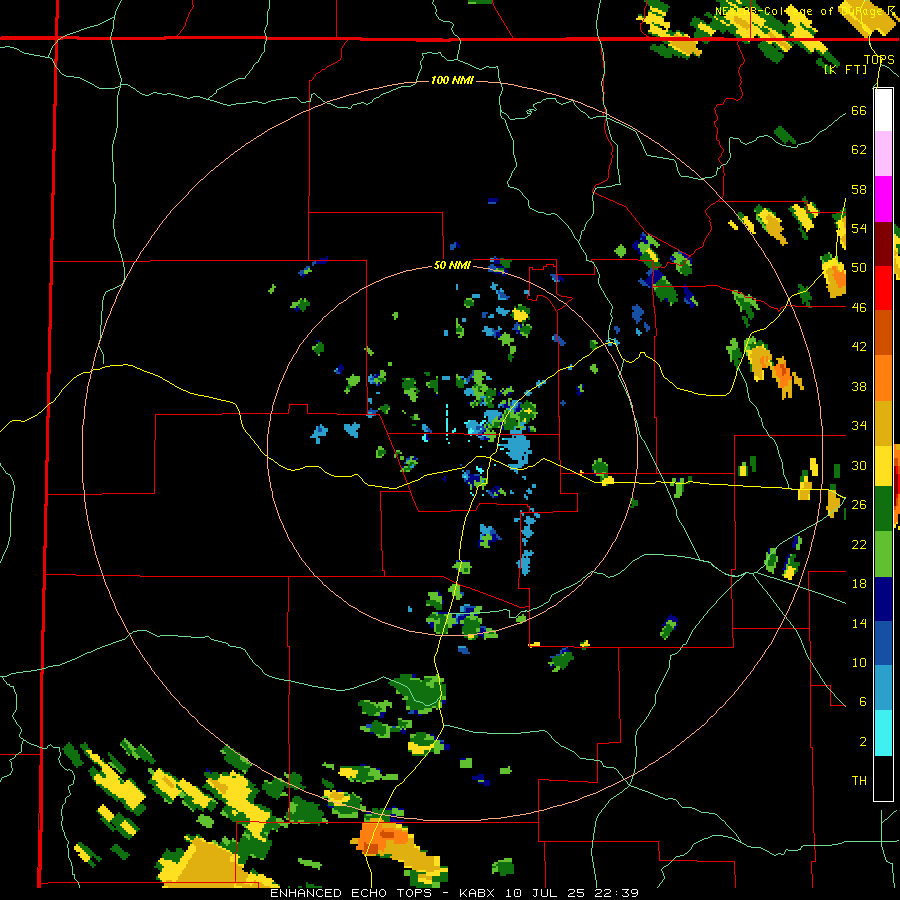Pick the light orange legend swatch
Screen dimensions: 900x900
click(883, 378)
